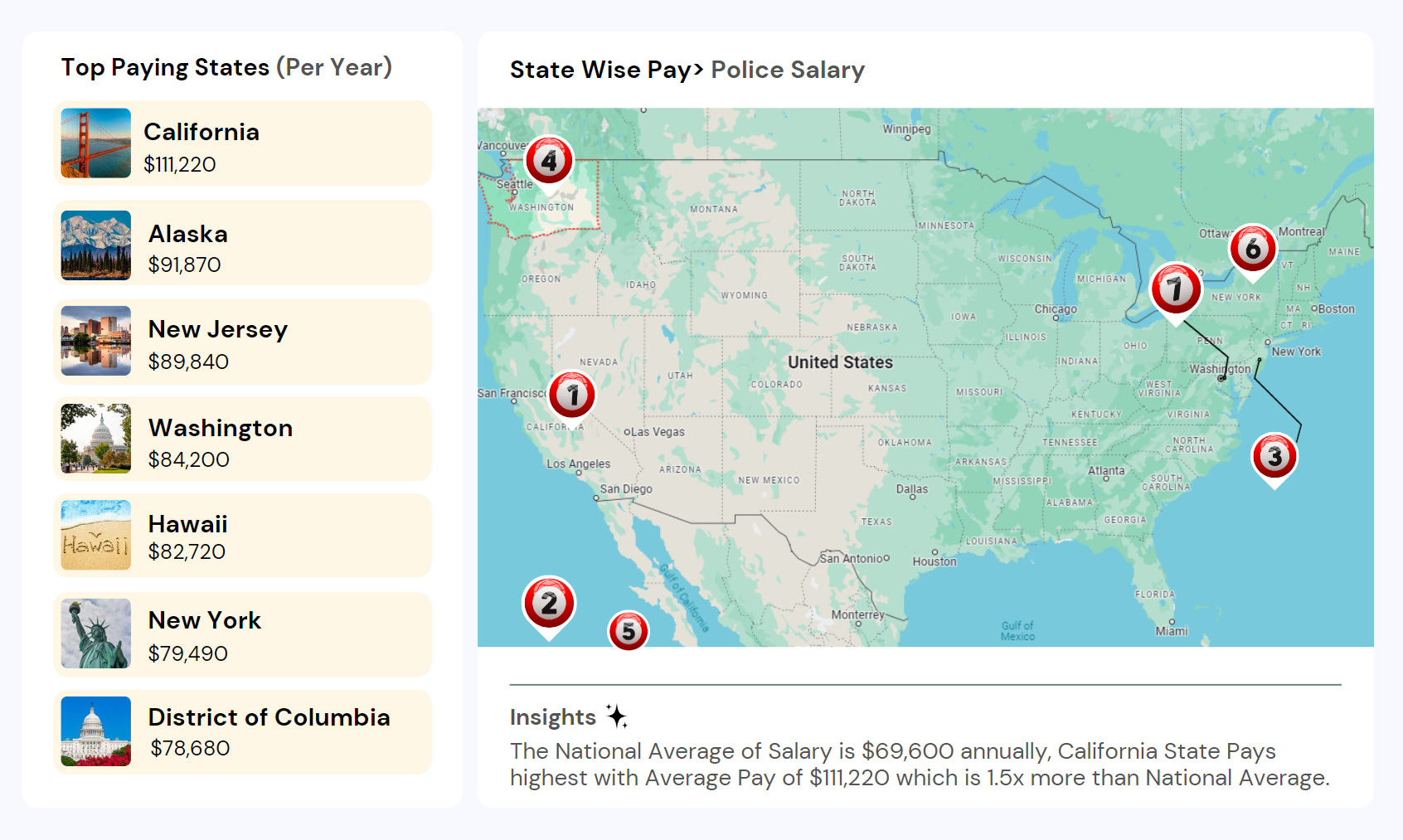The height and width of the screenshot is (840, 1403).
Task: Select map marker number 7 near Michigan
Action: 1175,289
